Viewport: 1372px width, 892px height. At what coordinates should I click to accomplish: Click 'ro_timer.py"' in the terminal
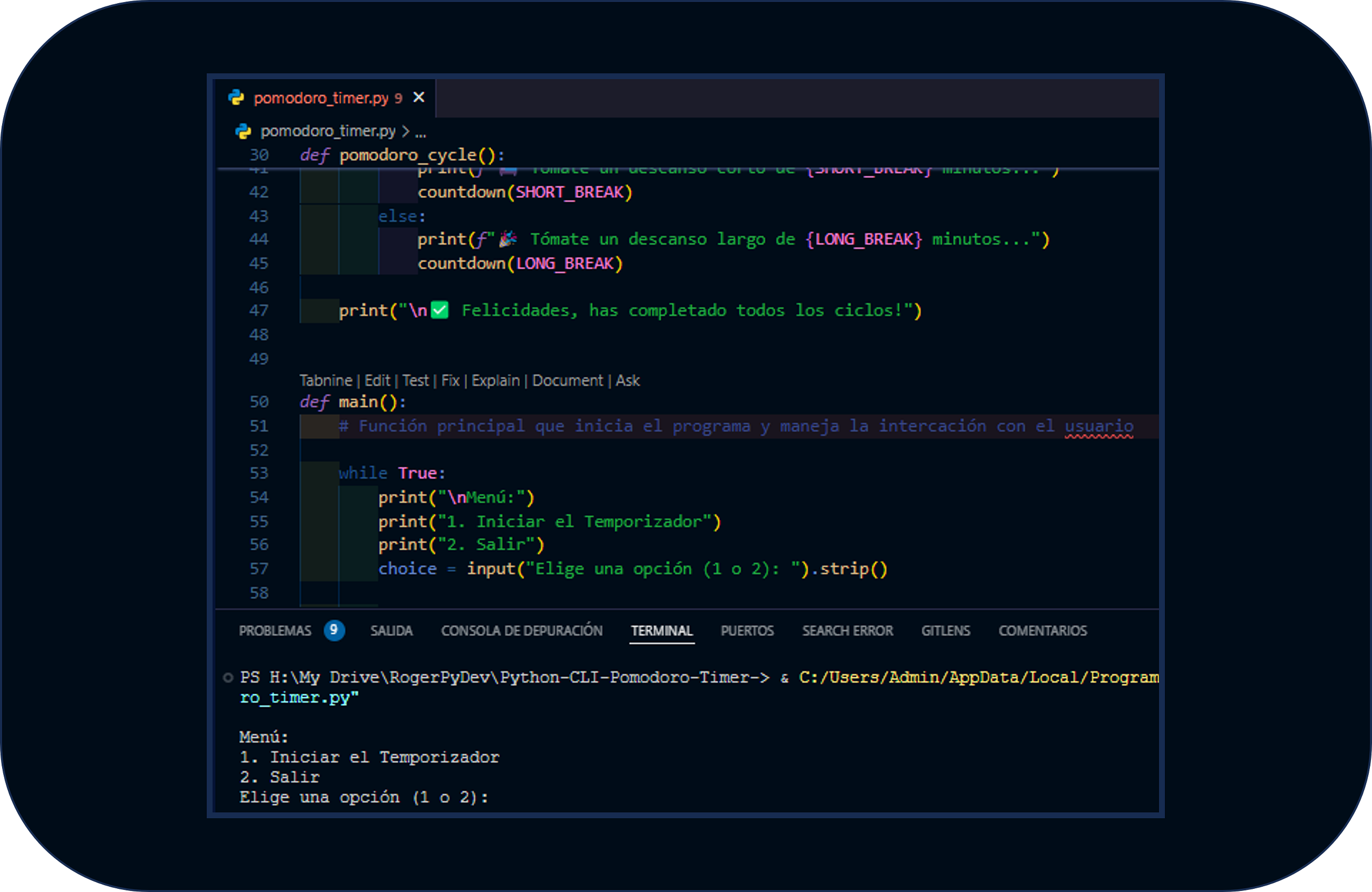(299, 697)
